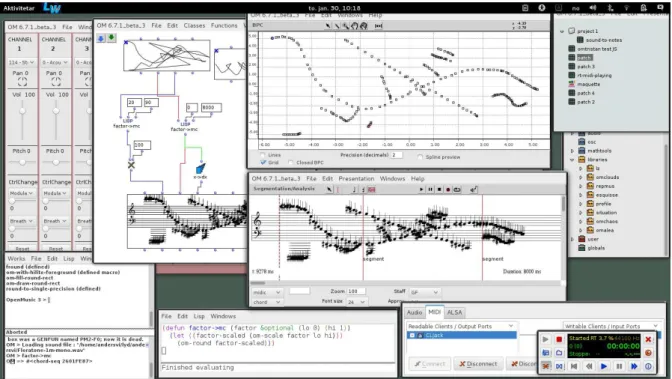
Task: Click the Disconnect button
Action: tap(478, 364)
